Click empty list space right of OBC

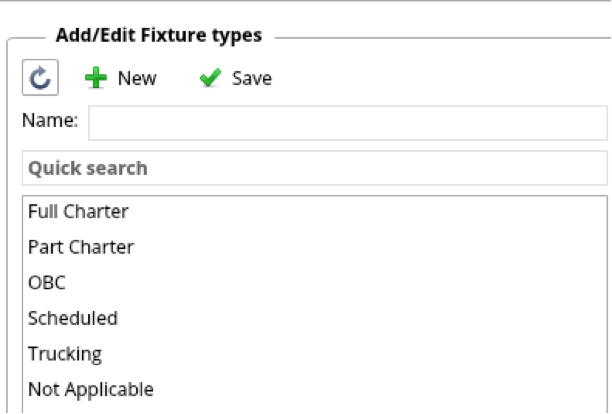[350, 283]
